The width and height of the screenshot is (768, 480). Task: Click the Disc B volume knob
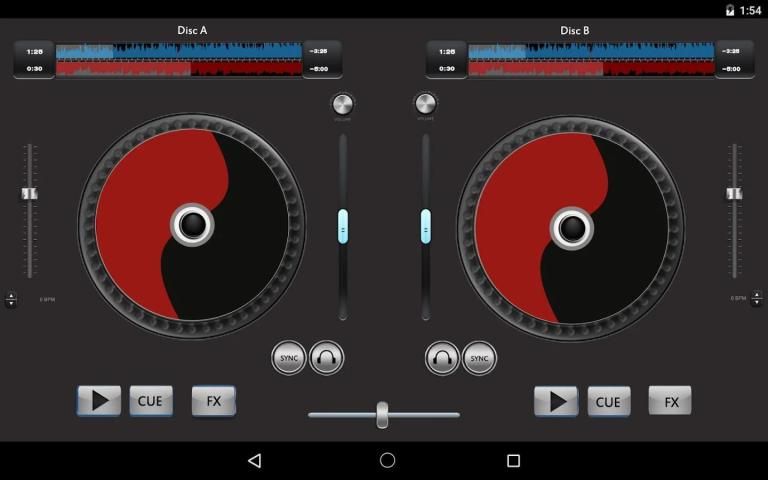tap(426, 104)
